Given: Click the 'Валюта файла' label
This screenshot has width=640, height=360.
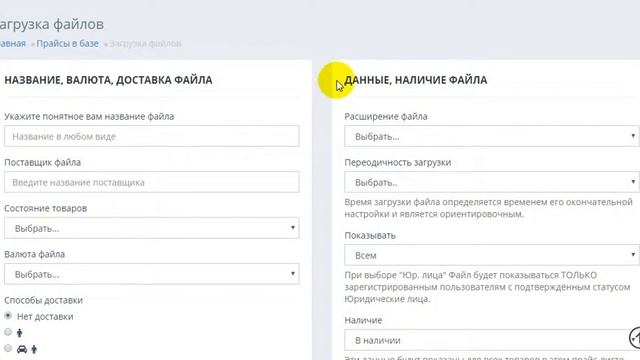Looking at the screenshot, I should click(x=34, y=254).
